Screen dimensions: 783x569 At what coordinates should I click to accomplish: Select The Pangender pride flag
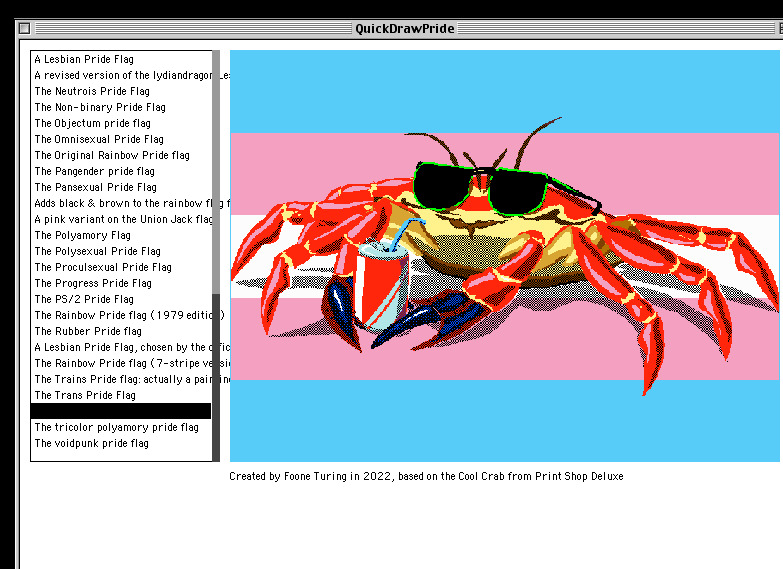pyautogui.click(x=121, y=171)
